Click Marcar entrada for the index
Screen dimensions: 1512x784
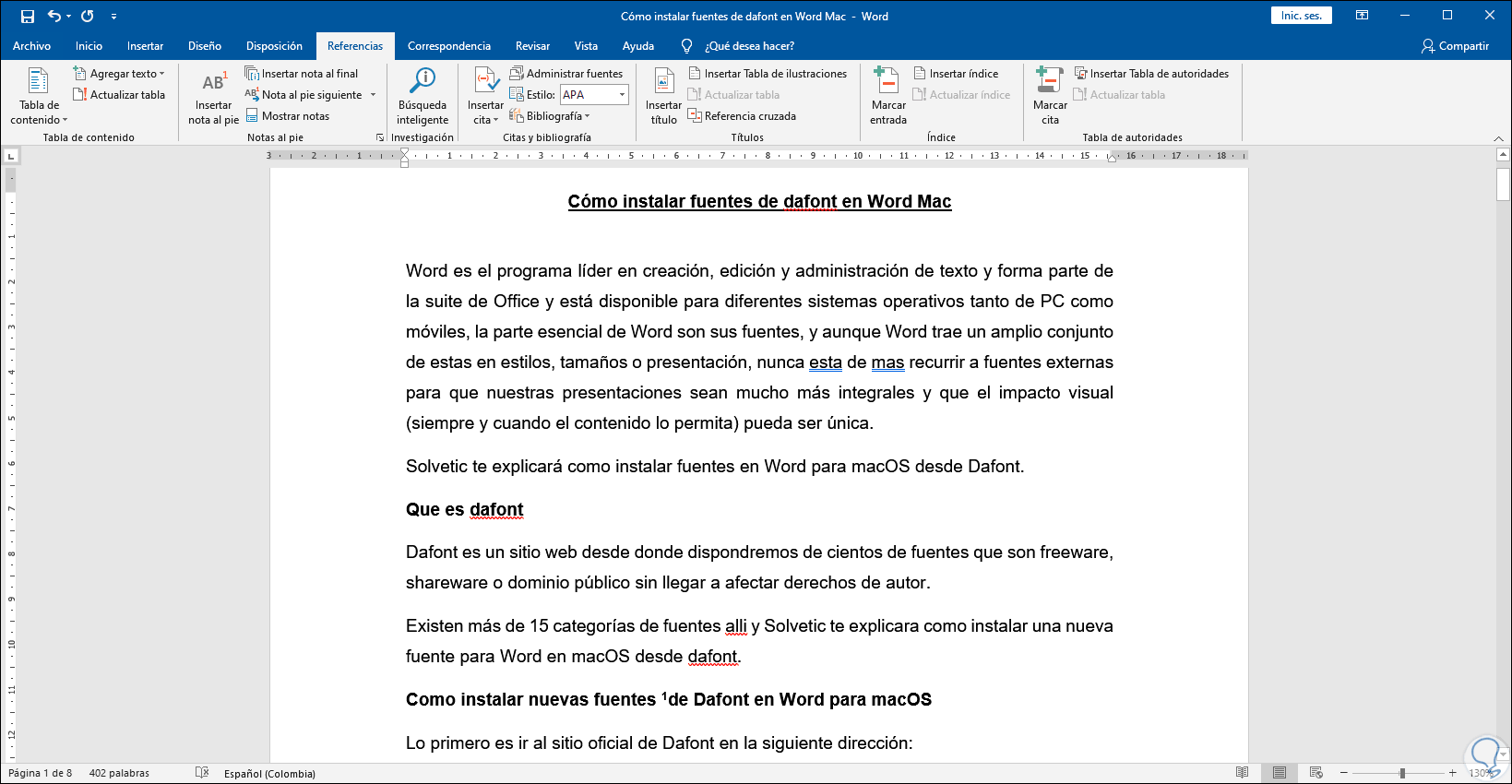click(x=888, y=96)
